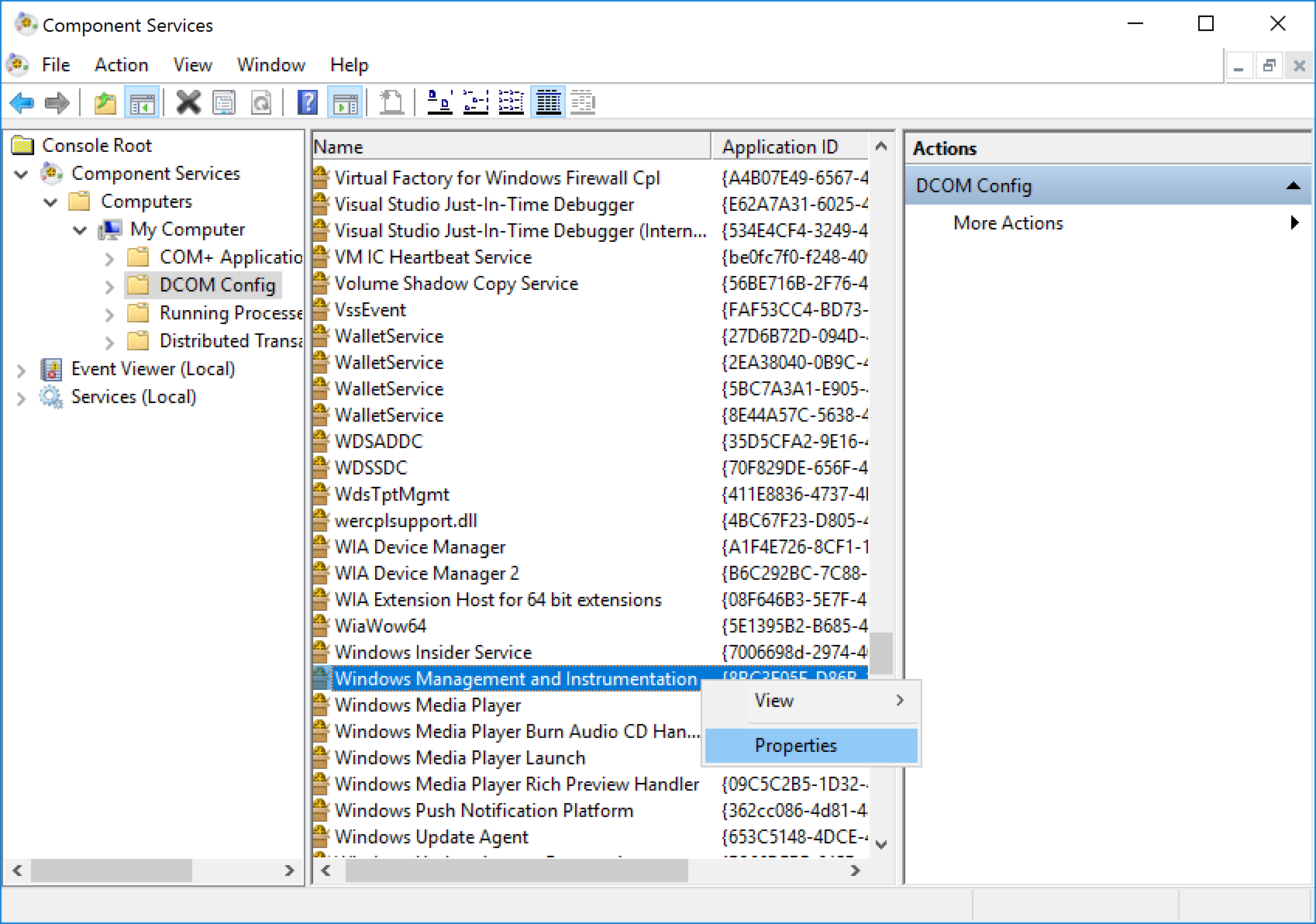Toggle the Show/Hide Action Pane button
The height and width of the screenshot is (924, 1316).
point(345,102)
